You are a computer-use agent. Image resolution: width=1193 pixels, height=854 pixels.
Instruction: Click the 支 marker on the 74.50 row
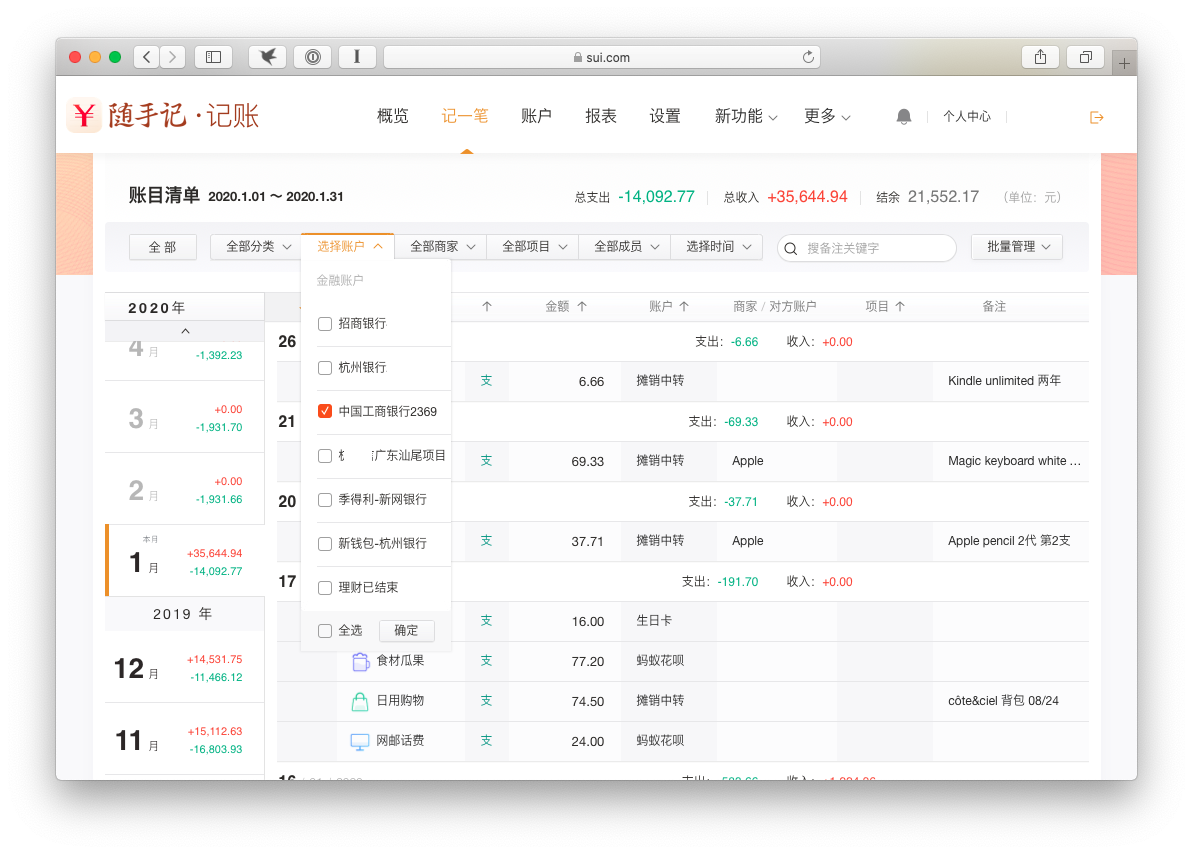pos(486,700)
